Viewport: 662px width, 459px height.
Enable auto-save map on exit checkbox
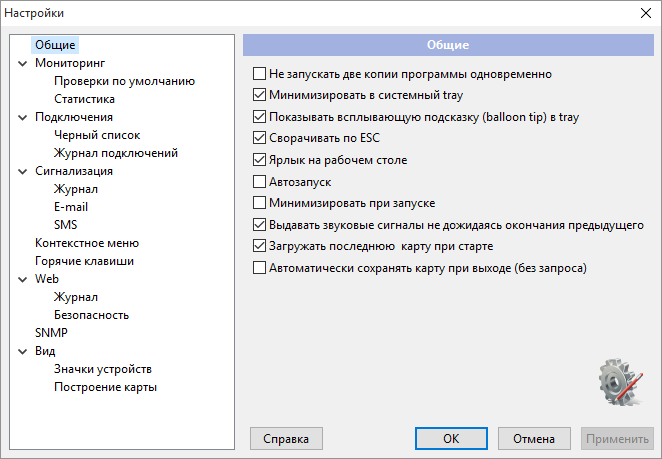259,268
